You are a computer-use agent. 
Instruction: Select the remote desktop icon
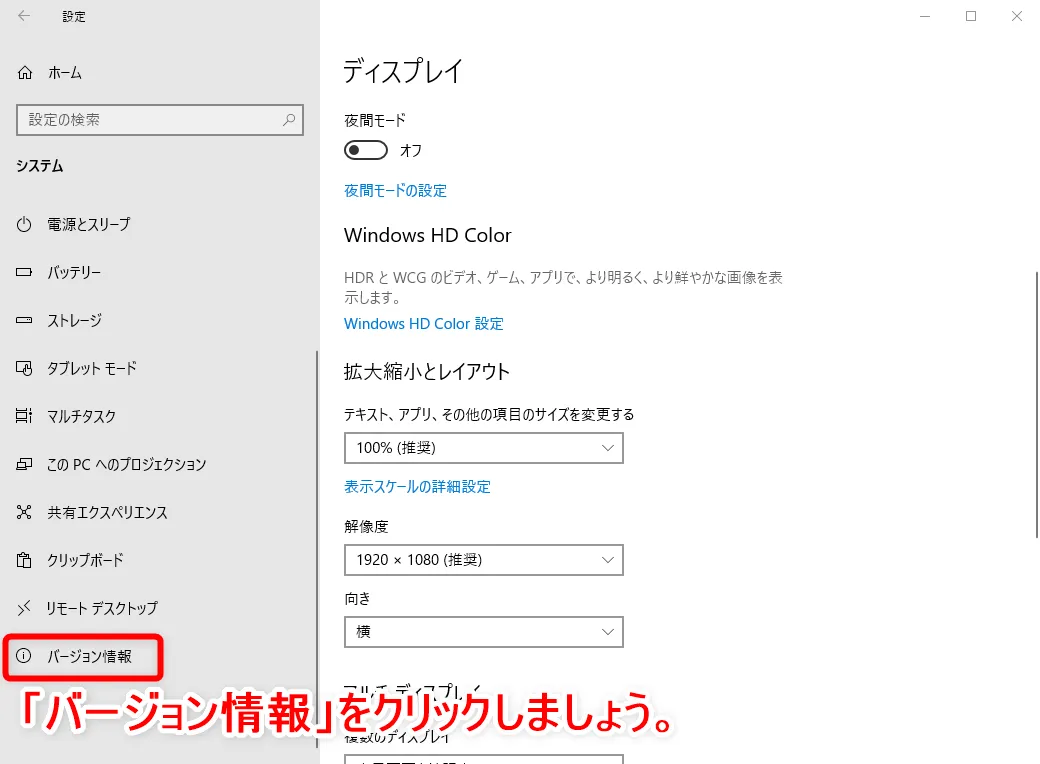coord(24,607)
